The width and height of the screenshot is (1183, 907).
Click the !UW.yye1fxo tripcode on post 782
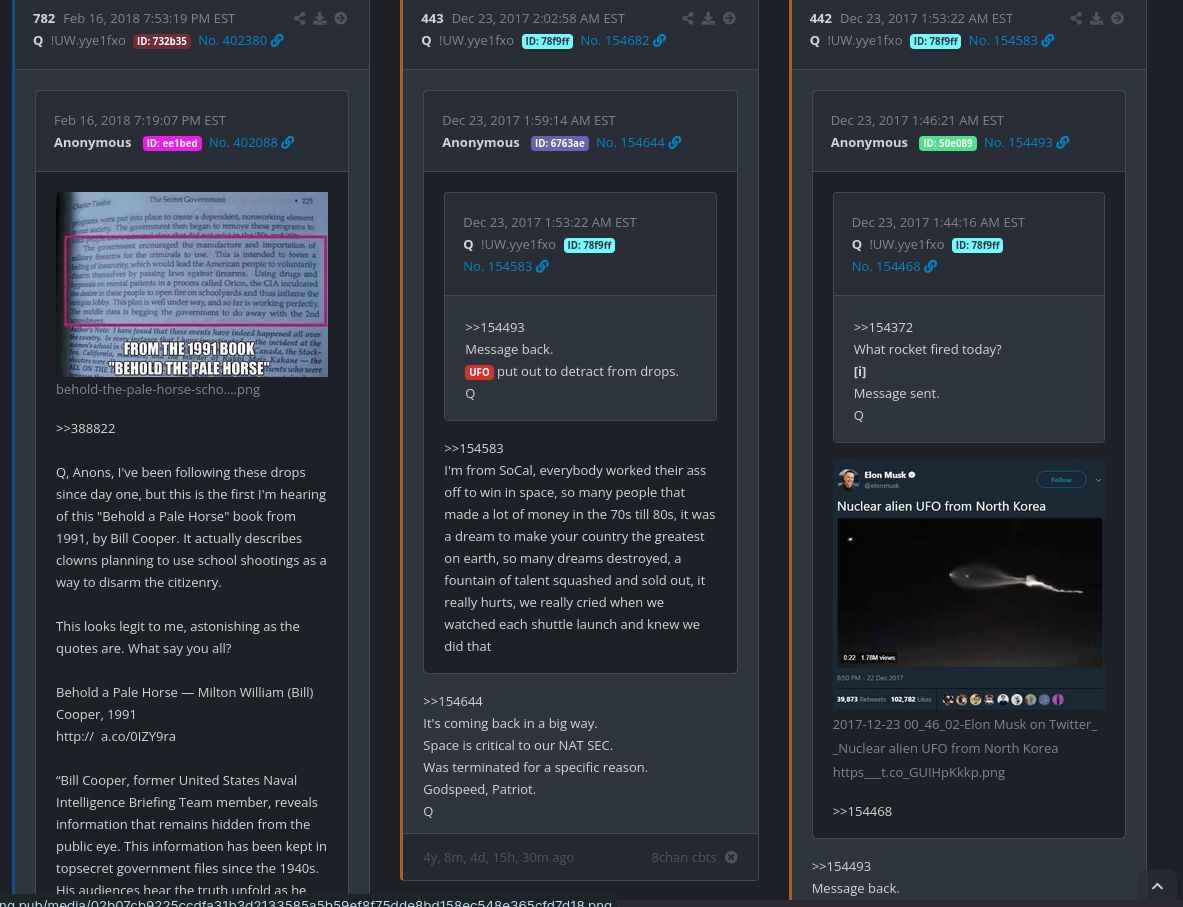(x=88, y=41)
